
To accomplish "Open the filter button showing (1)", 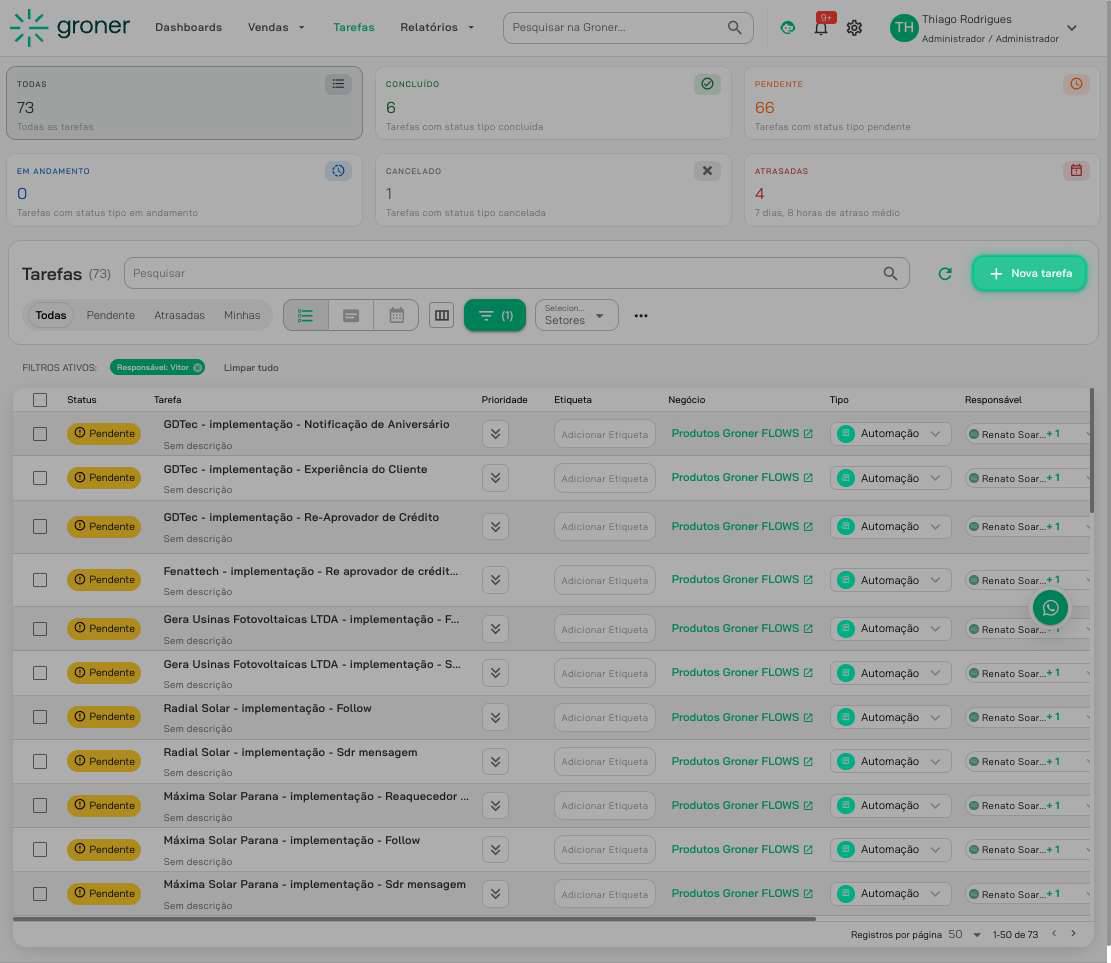I will 495,315.
